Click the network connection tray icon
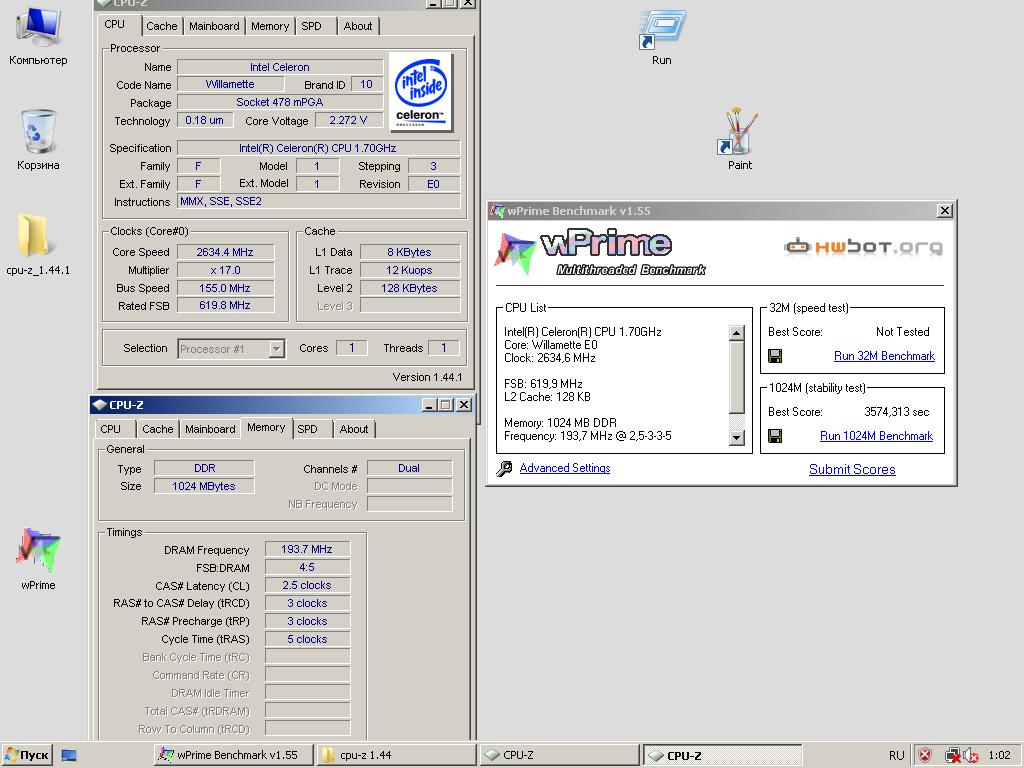 point(952,756)
